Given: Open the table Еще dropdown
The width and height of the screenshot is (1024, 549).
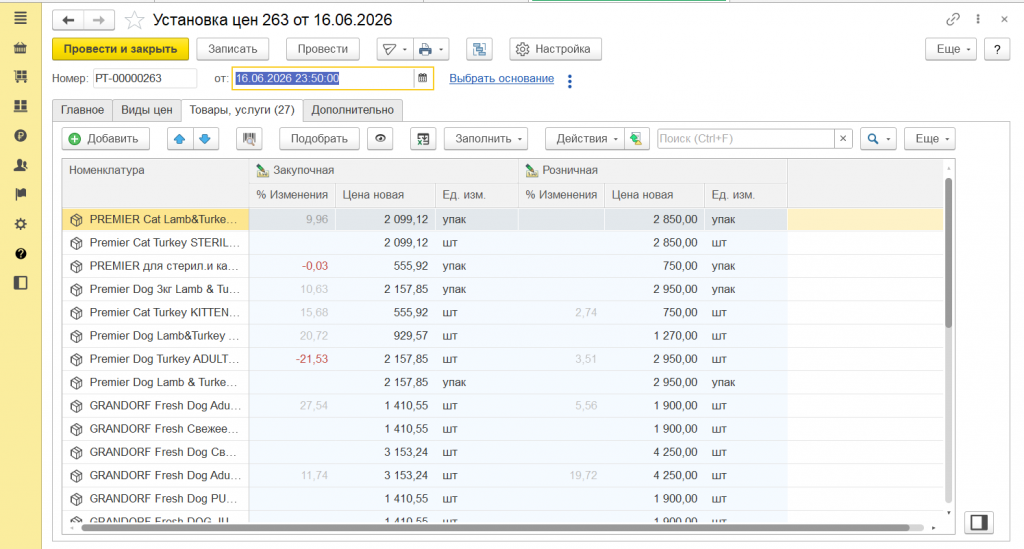Looking at the screenshot, I should pos(930,138).
